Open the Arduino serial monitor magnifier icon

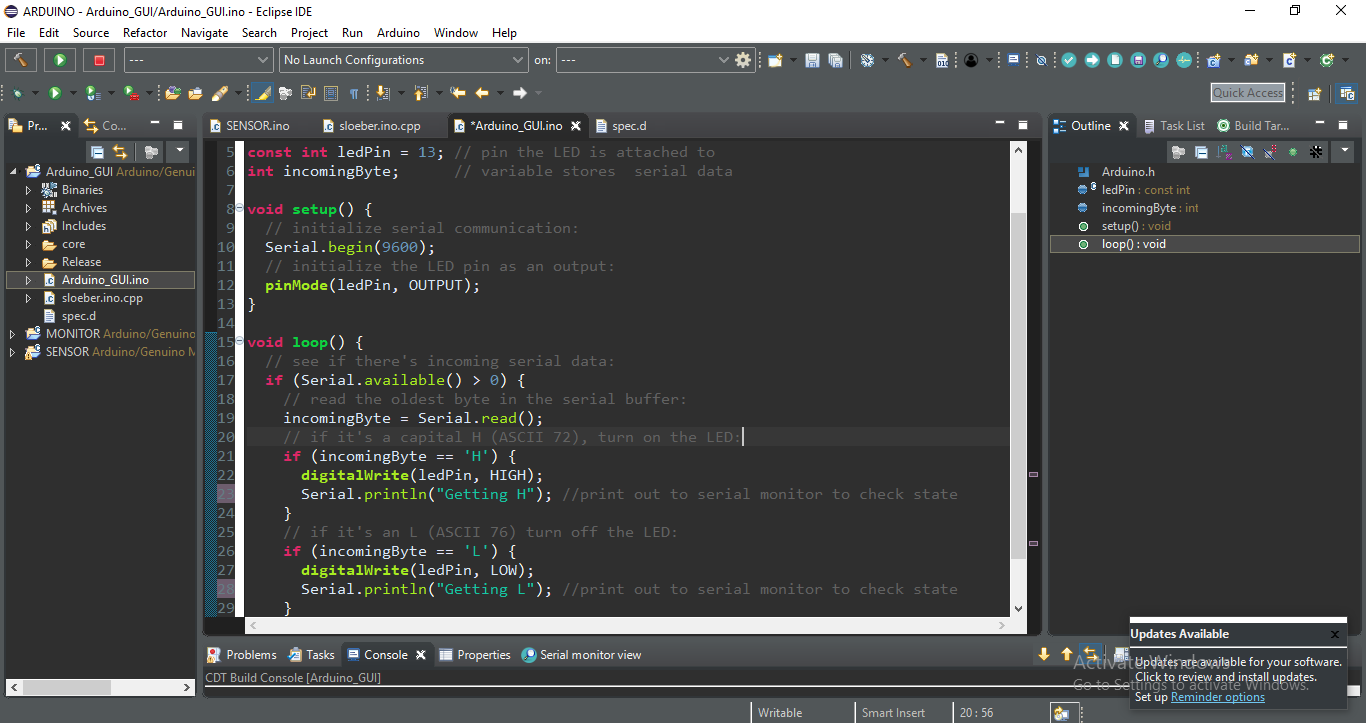pos(1161,60)
